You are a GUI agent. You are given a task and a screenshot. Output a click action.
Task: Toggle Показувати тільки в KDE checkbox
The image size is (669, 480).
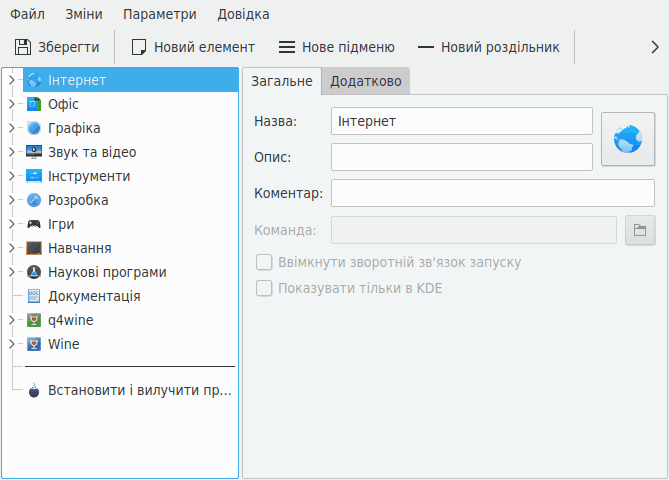[265, 288]
